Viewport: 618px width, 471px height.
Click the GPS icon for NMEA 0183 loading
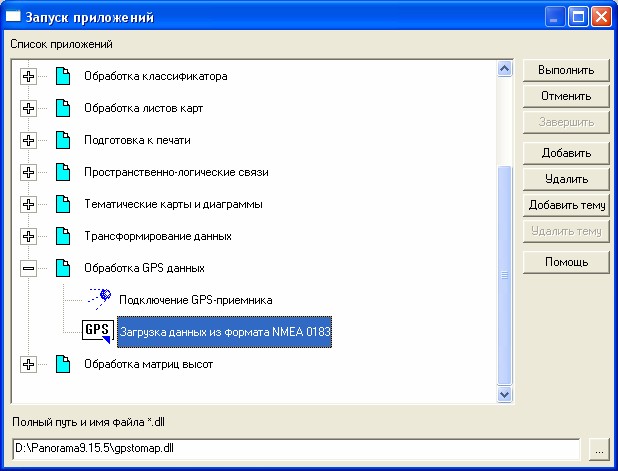[97, 331]
